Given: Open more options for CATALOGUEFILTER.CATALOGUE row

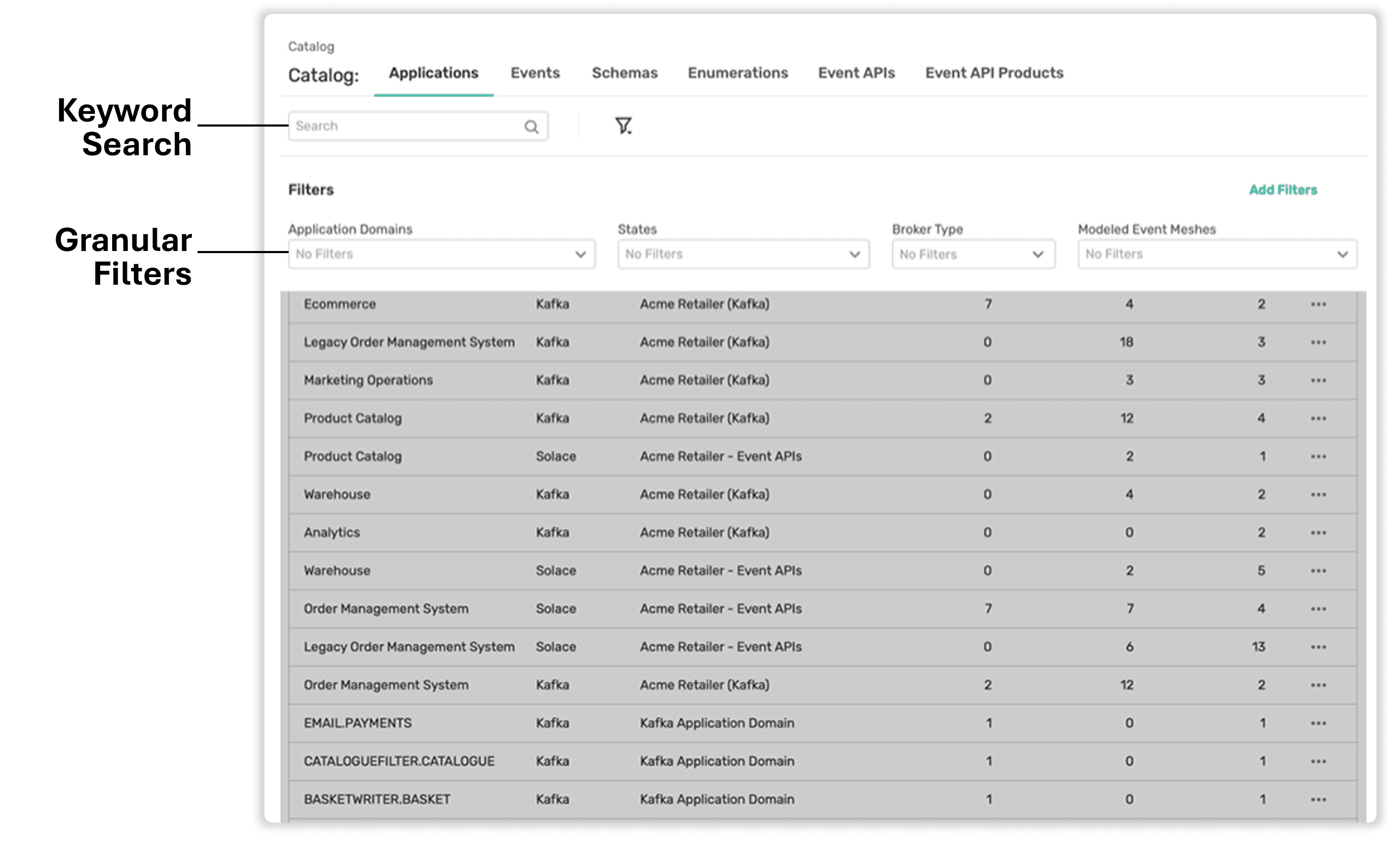Looking at the screenshot, I should pyautogui.click(x=1318, y=761).
